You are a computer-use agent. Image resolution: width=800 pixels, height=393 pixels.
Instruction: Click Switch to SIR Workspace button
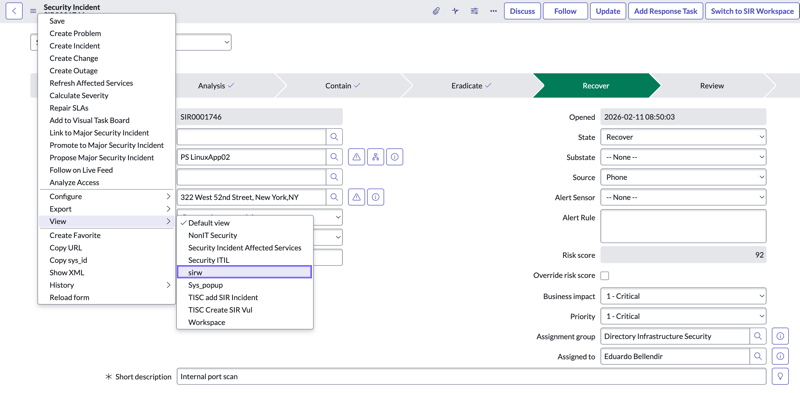pos(752,11)
